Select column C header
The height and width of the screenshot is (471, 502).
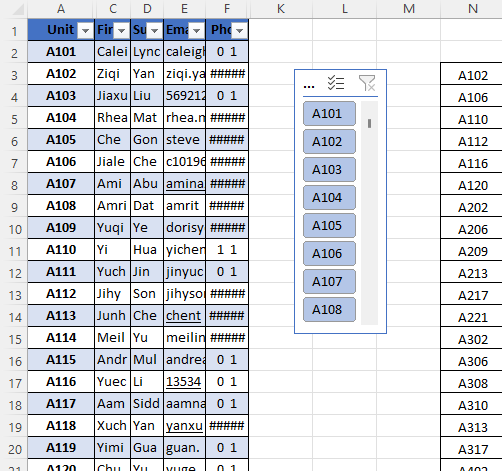(113, 9)
